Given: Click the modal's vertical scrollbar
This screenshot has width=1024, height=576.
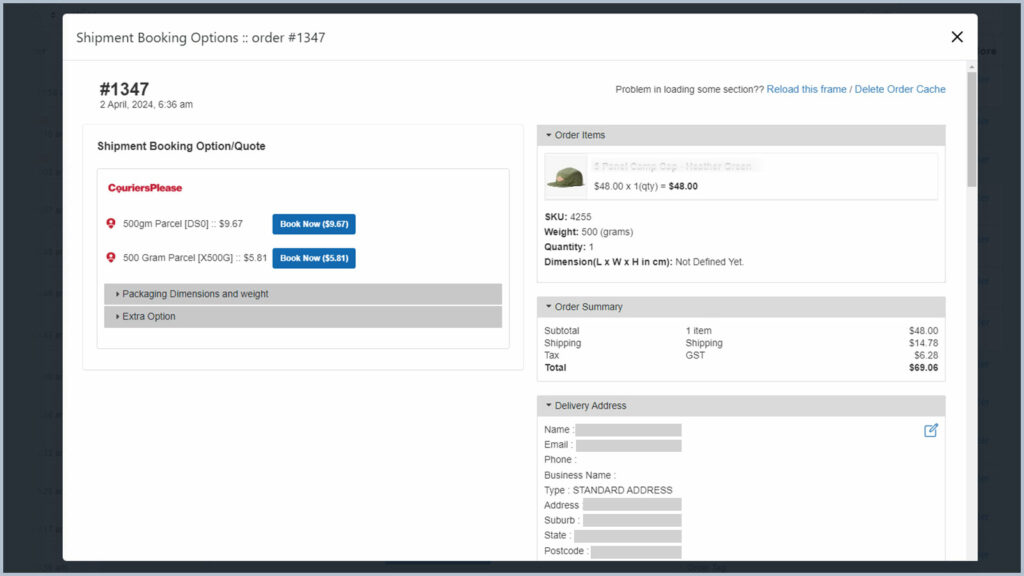Looking at the screenshot, I should tap(971, 130).
